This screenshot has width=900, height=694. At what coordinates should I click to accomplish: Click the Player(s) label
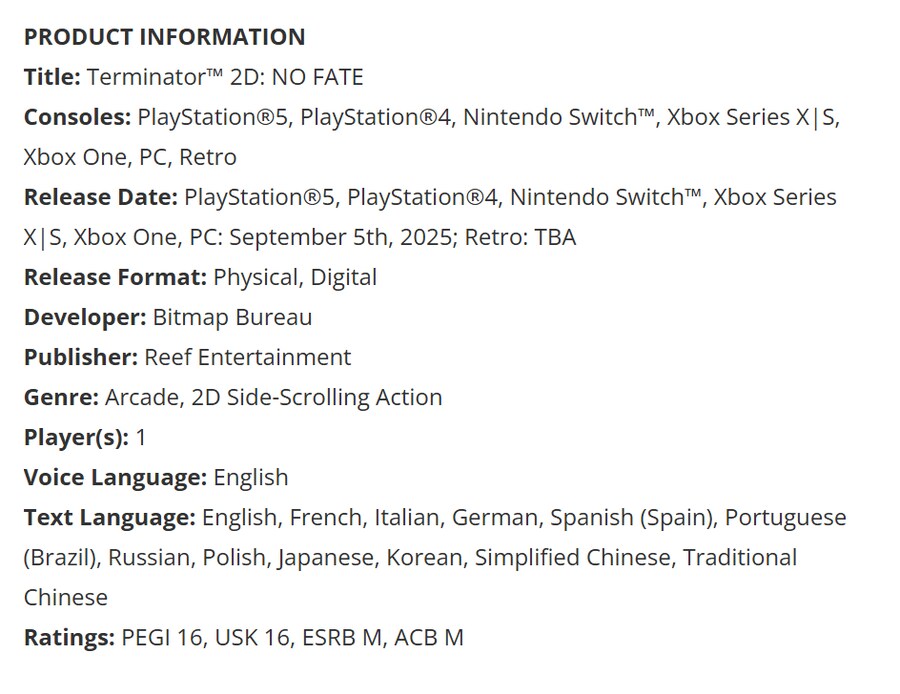point(76,437)
